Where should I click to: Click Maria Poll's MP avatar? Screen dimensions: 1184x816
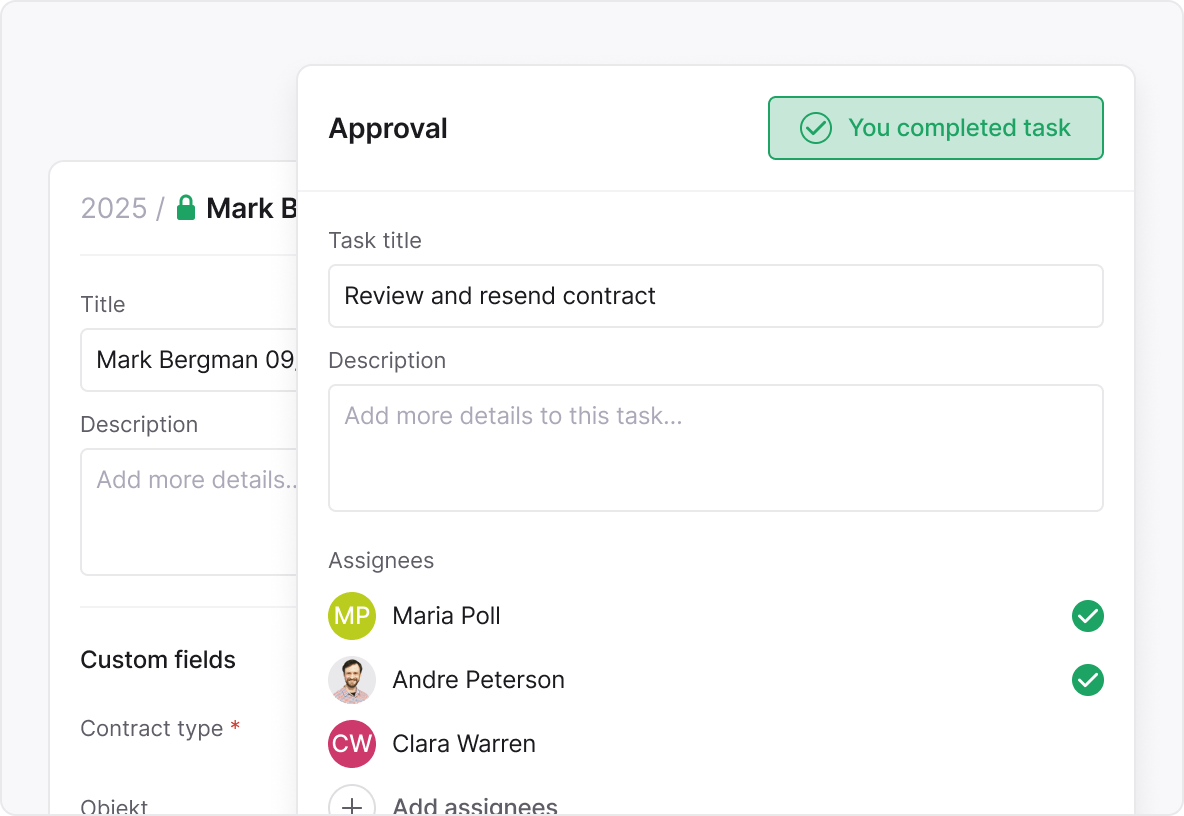point(352,616)
